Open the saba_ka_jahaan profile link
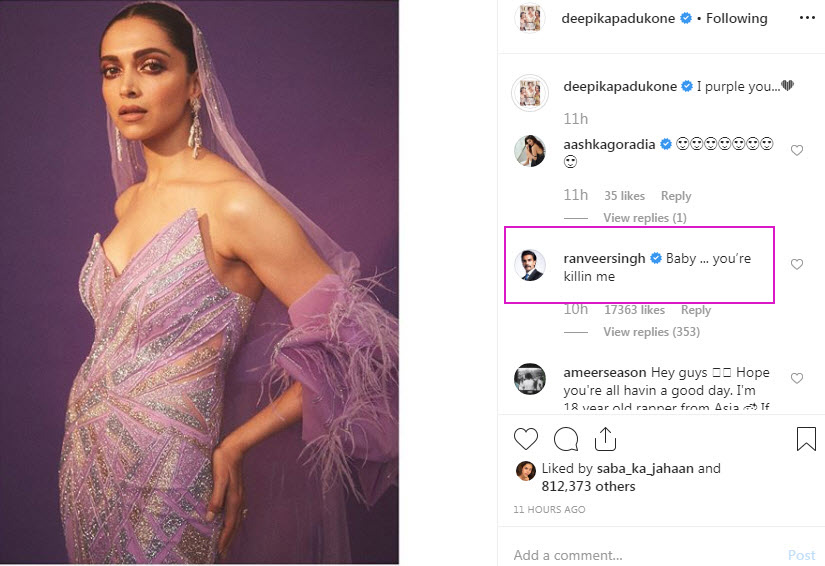 [x=647, y=468]
